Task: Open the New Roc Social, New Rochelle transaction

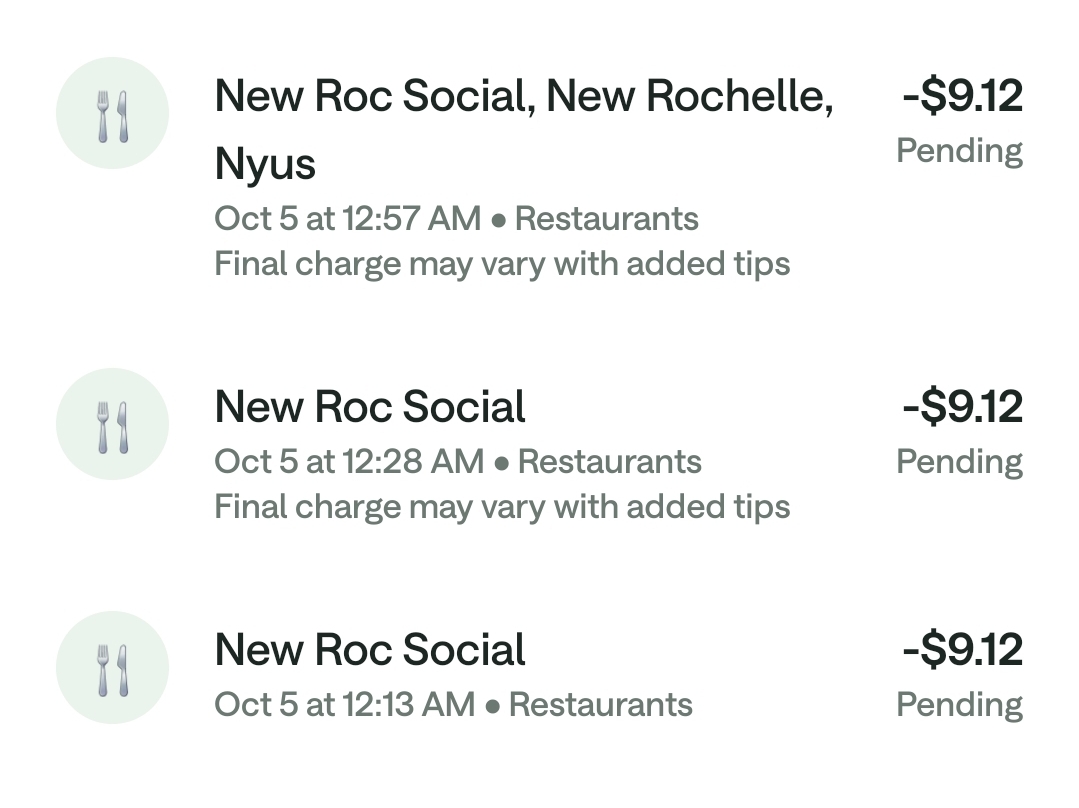Action: click(x=523, y=97)
